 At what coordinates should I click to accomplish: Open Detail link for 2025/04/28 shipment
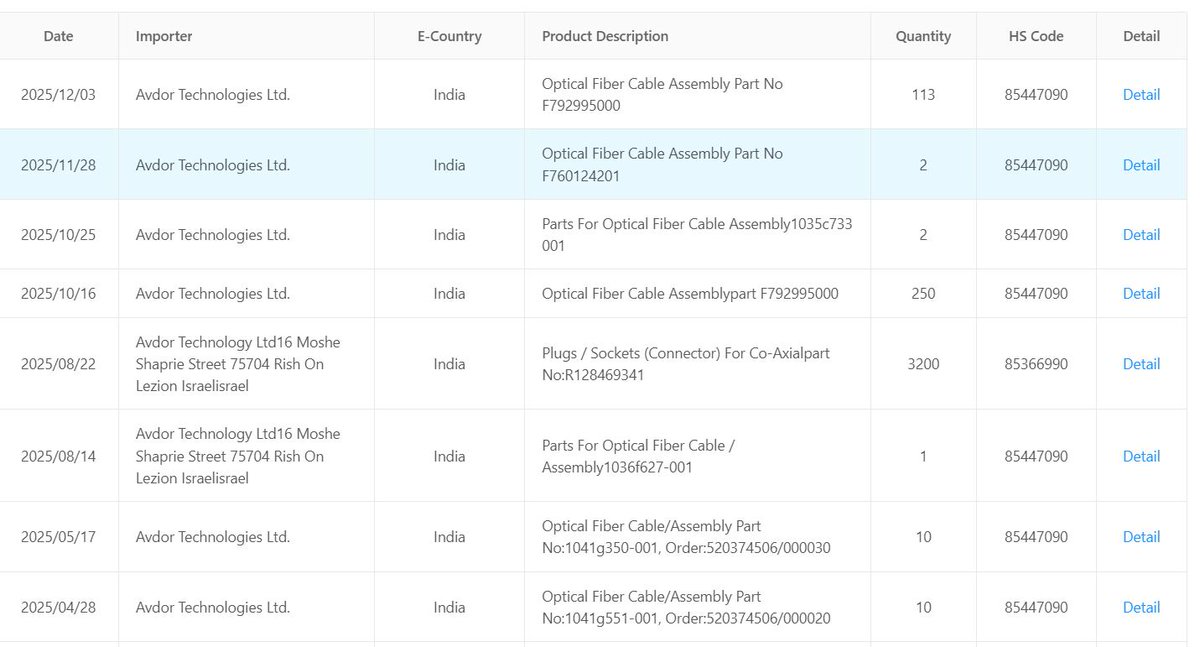(1141, 607)
